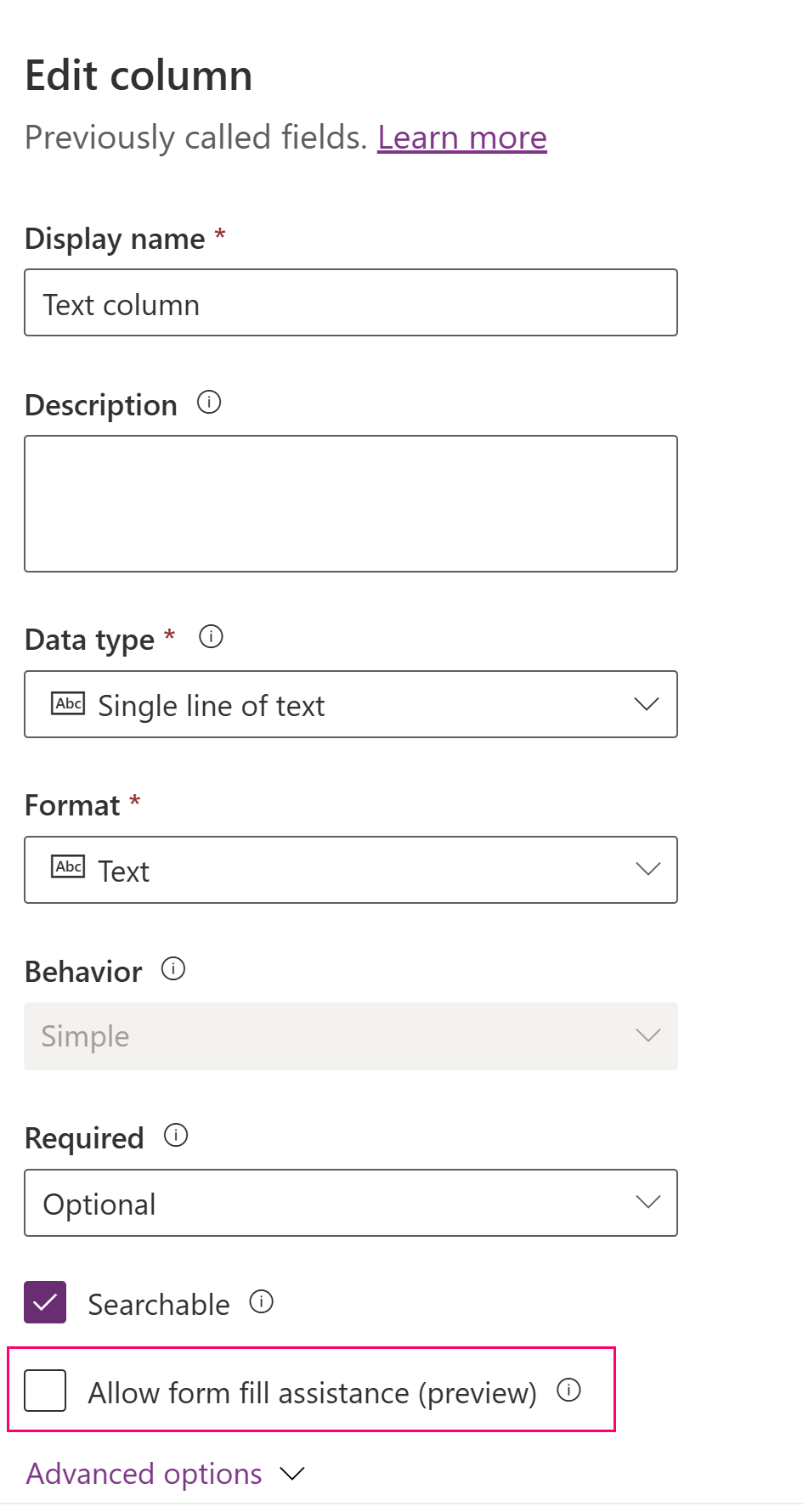Viewport: 803px width, 1512px height.
Task: Click the Required info icon
Action: tap(176, 1135)
